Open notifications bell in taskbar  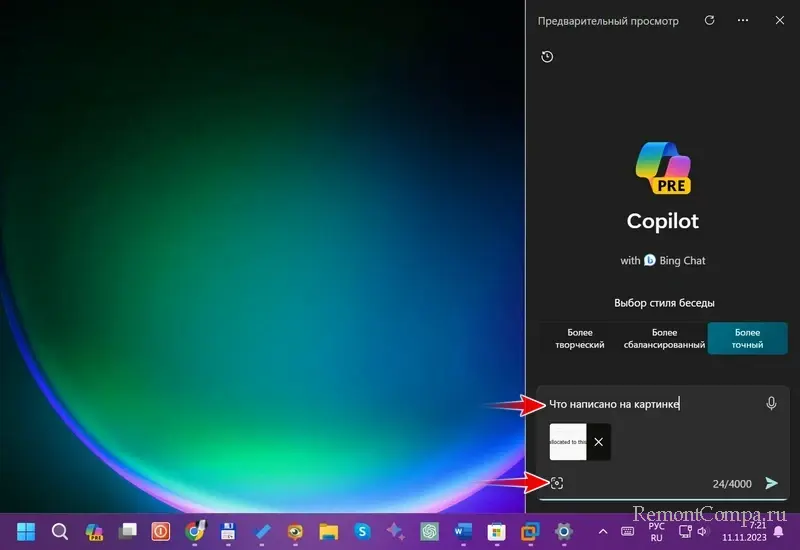coord(778,531)
